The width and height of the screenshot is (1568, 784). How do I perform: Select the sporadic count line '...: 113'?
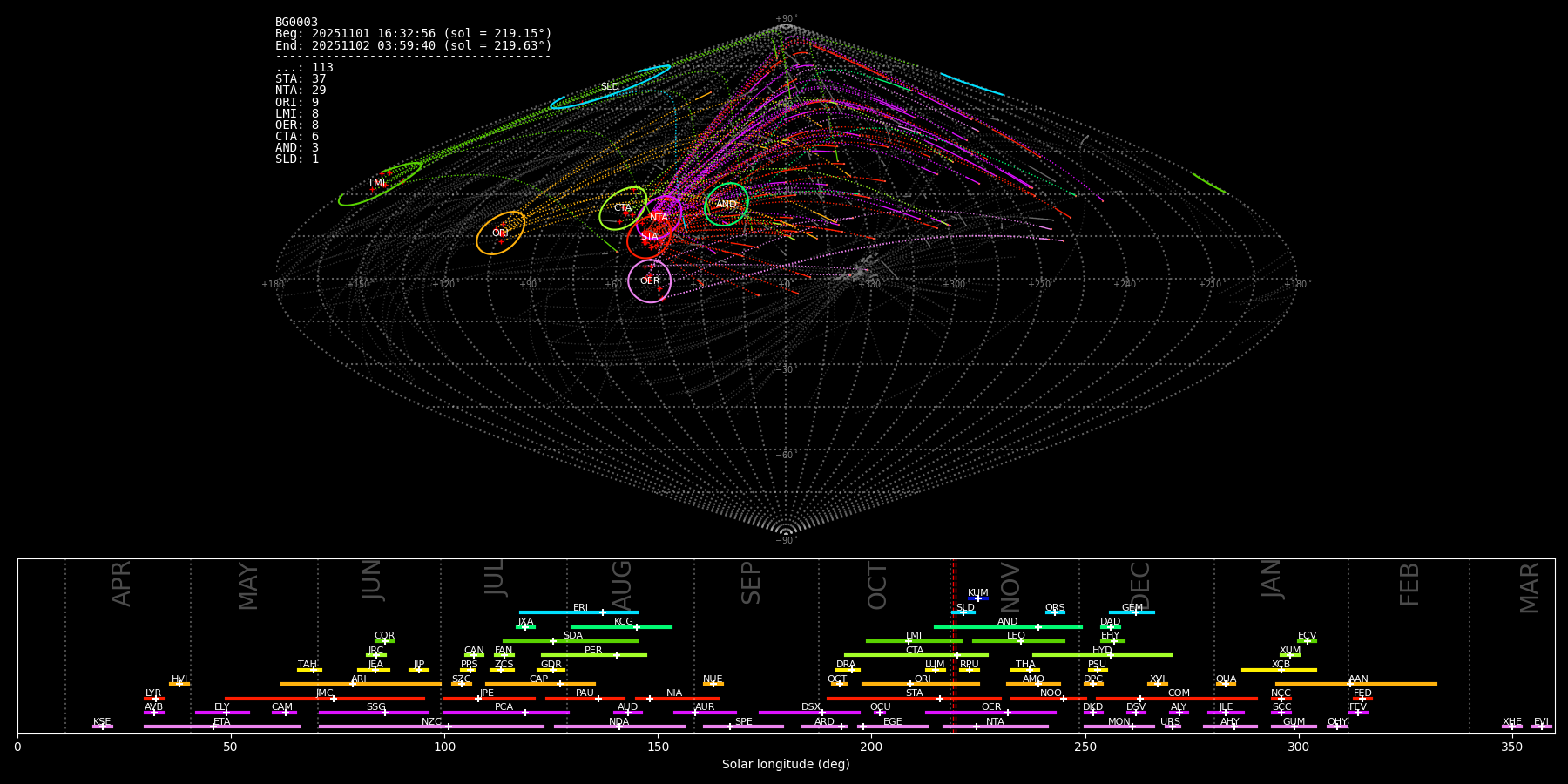coord(304,67)
